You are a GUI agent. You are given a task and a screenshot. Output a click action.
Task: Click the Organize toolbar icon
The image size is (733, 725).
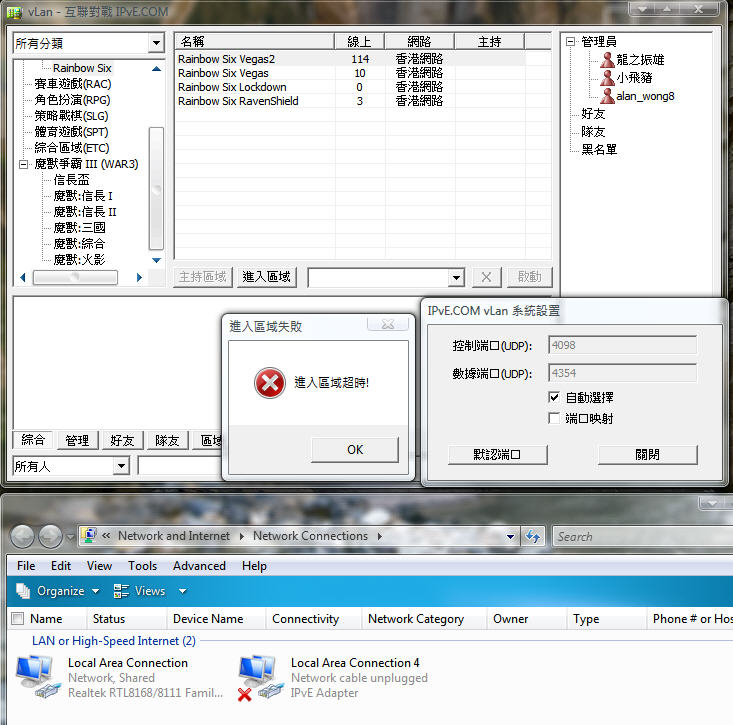pyautogui.click(x=23, y=591)
